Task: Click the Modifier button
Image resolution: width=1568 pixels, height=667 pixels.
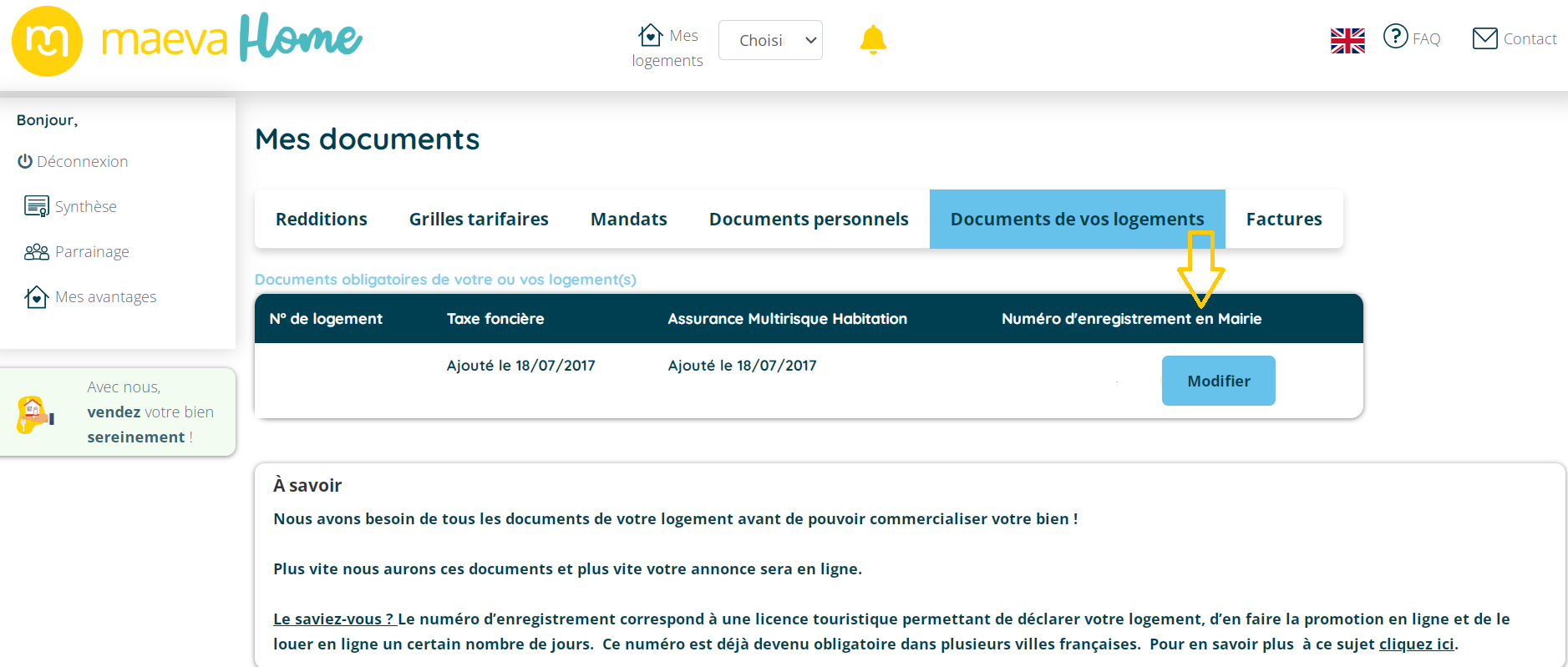Action: click(1219, 381)
